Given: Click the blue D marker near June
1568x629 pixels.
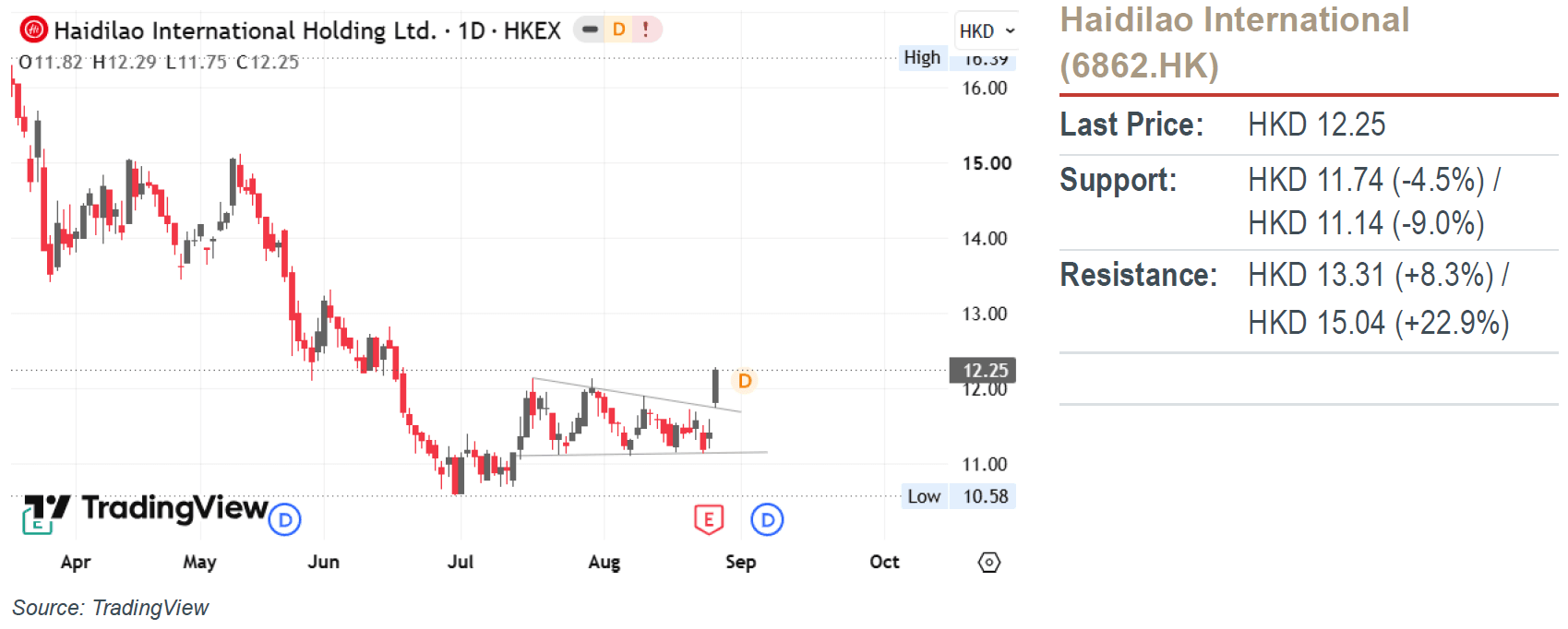Looking at the screenshot, I should [285, 520].
